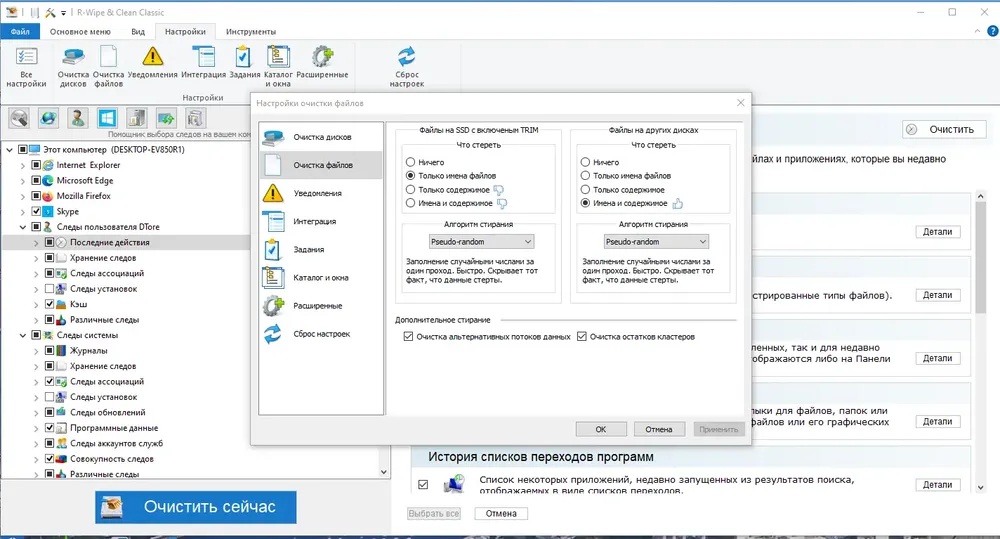Image resolution: width=1000 pixels, height=539 pixels.
Task: Open the Сброс настроек ribbon icon
Action: [406, 66]
